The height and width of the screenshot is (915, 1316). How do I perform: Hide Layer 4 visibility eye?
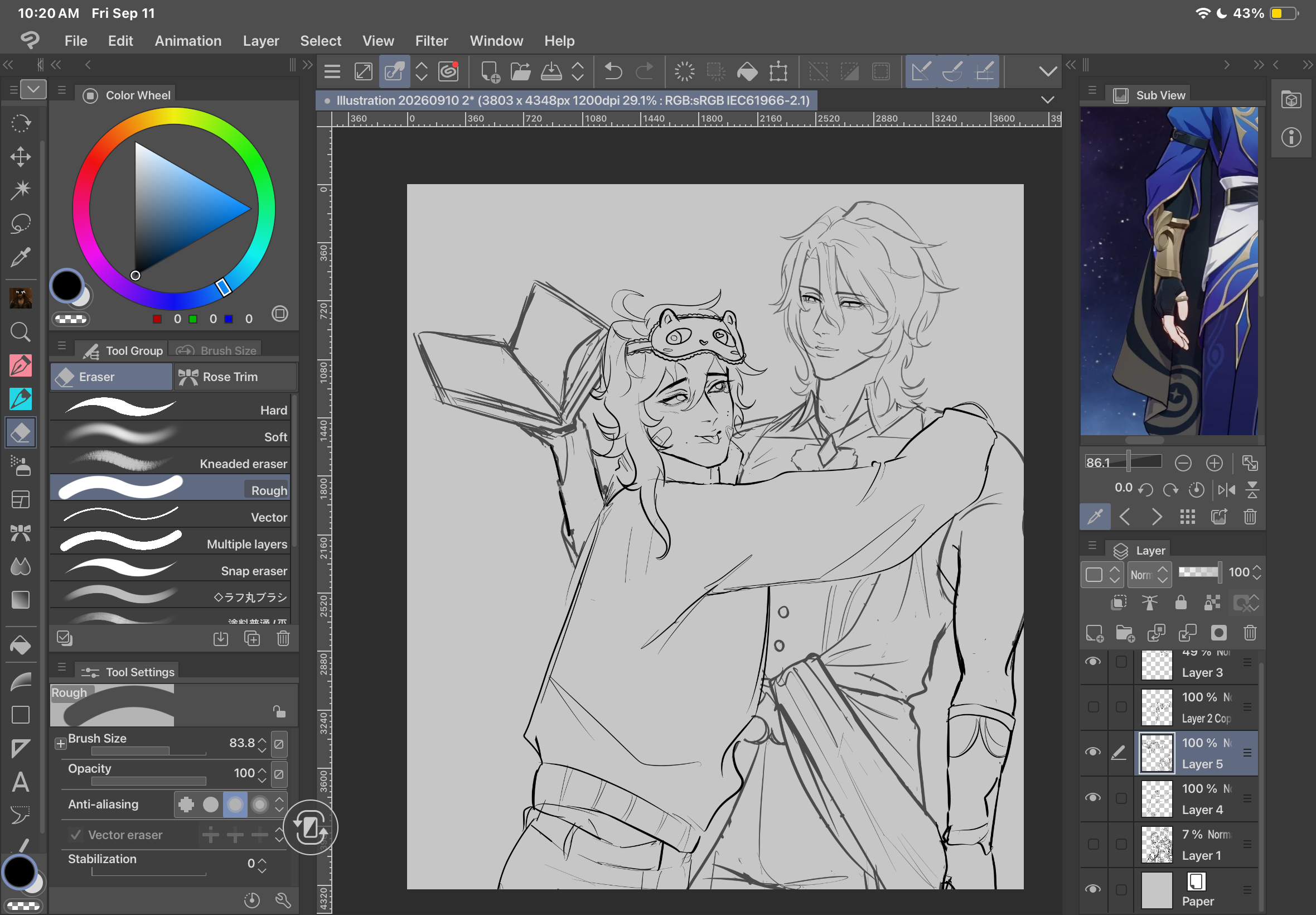1093,797
